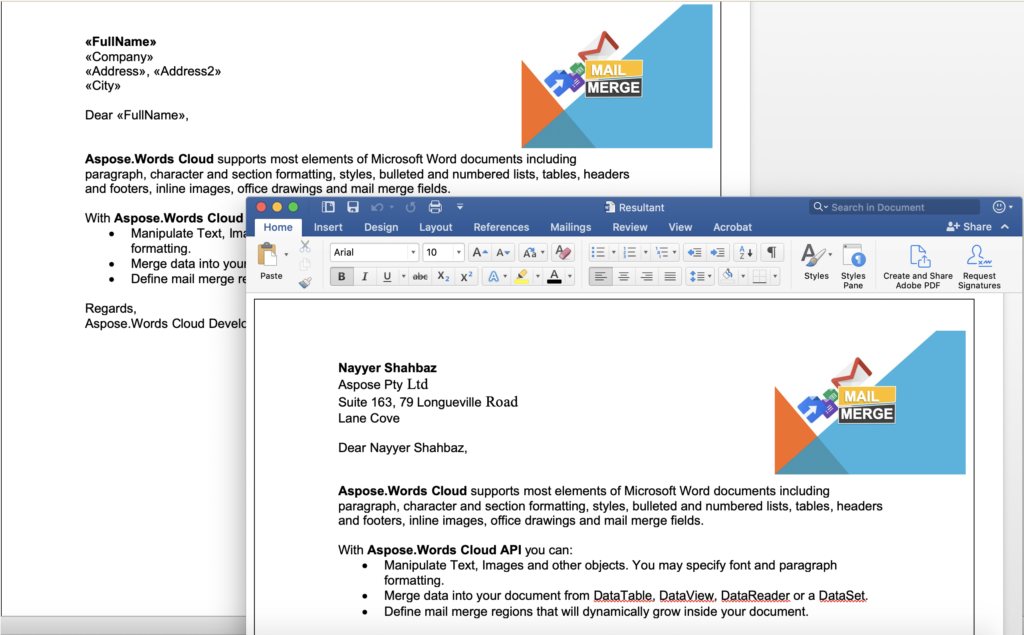Click Create and Share Adobe PDF
The height and width of the screenshot is (635, 1024).
coord(918,265)
